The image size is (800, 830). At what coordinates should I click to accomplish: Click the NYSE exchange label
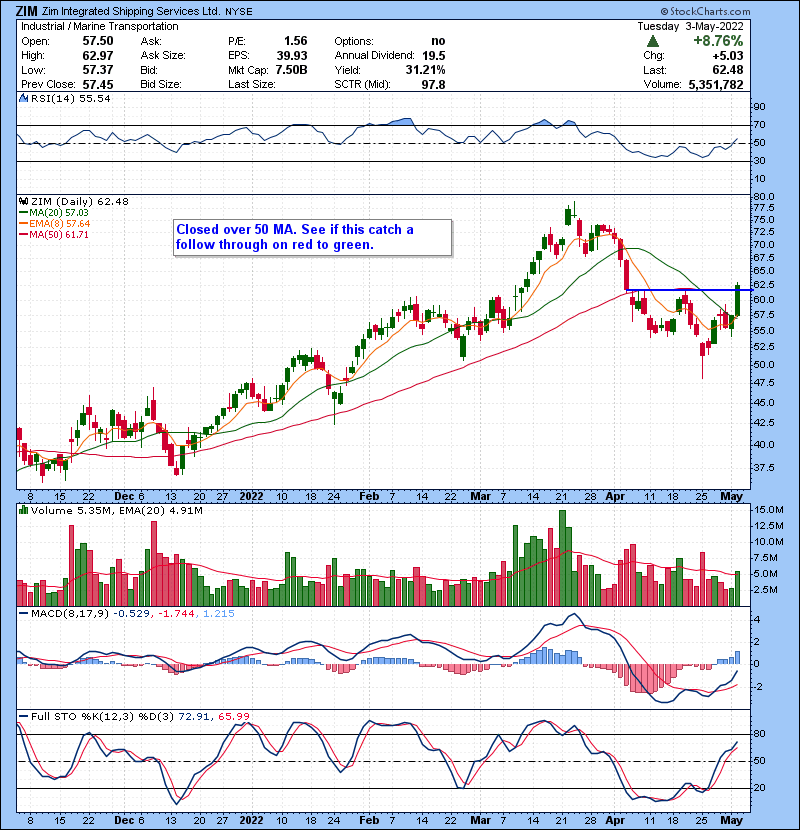[239, 12]
